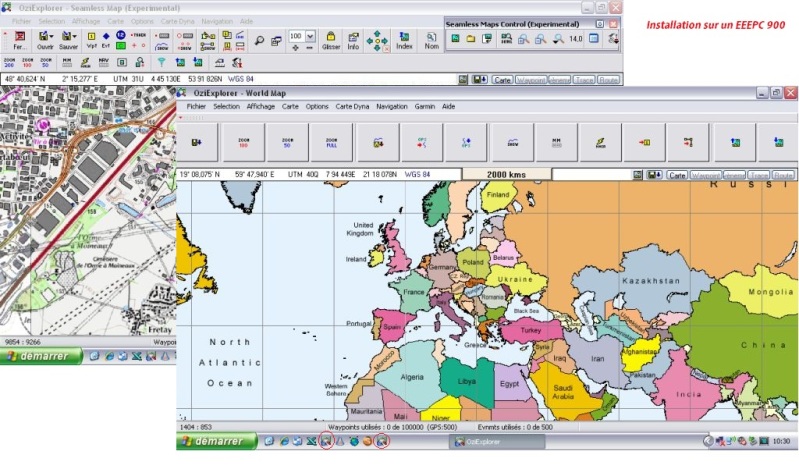Click yellow folder in Seamless Maps Control
Viewport: 799px width, 476px height.
tap(471, 39)
